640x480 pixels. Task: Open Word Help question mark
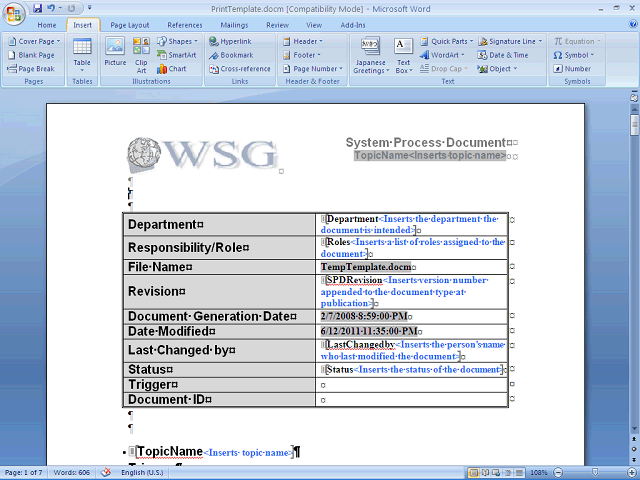pyautogui.click(x=633, y=24)
